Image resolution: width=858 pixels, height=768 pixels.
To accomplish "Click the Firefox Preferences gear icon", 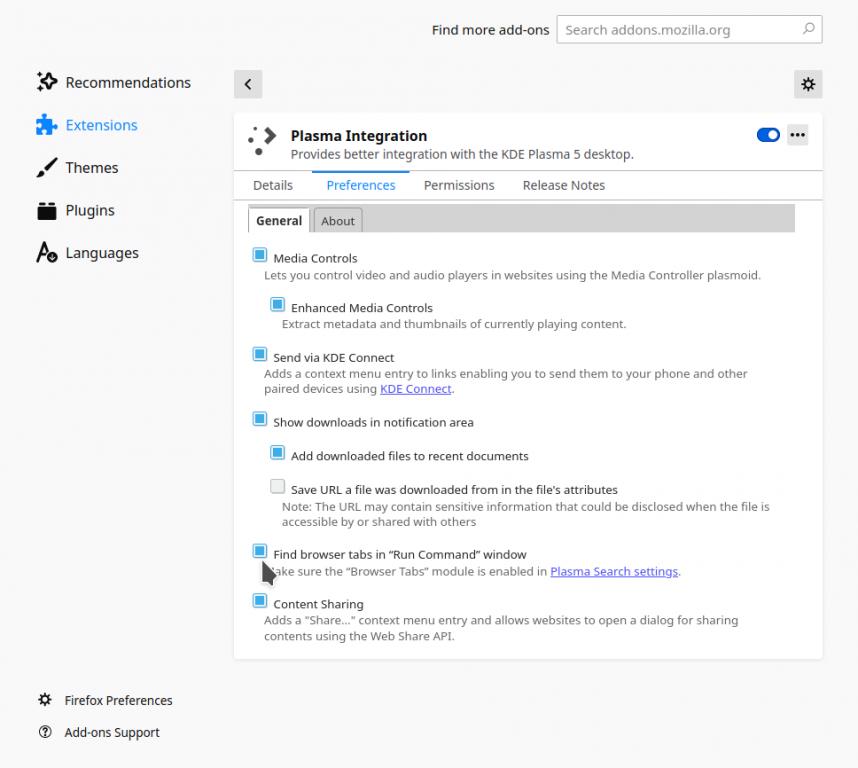I will (45, 700).
